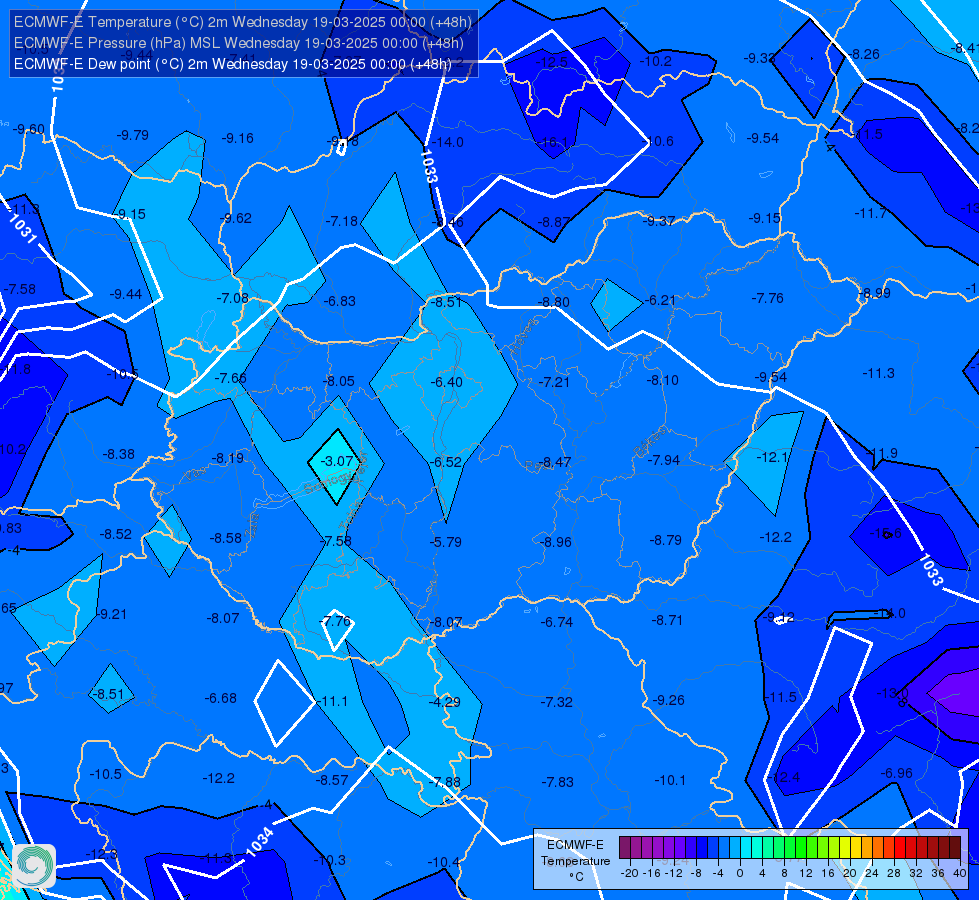Click the map value -6.52
979x900 pixels.
coord(446,462)
